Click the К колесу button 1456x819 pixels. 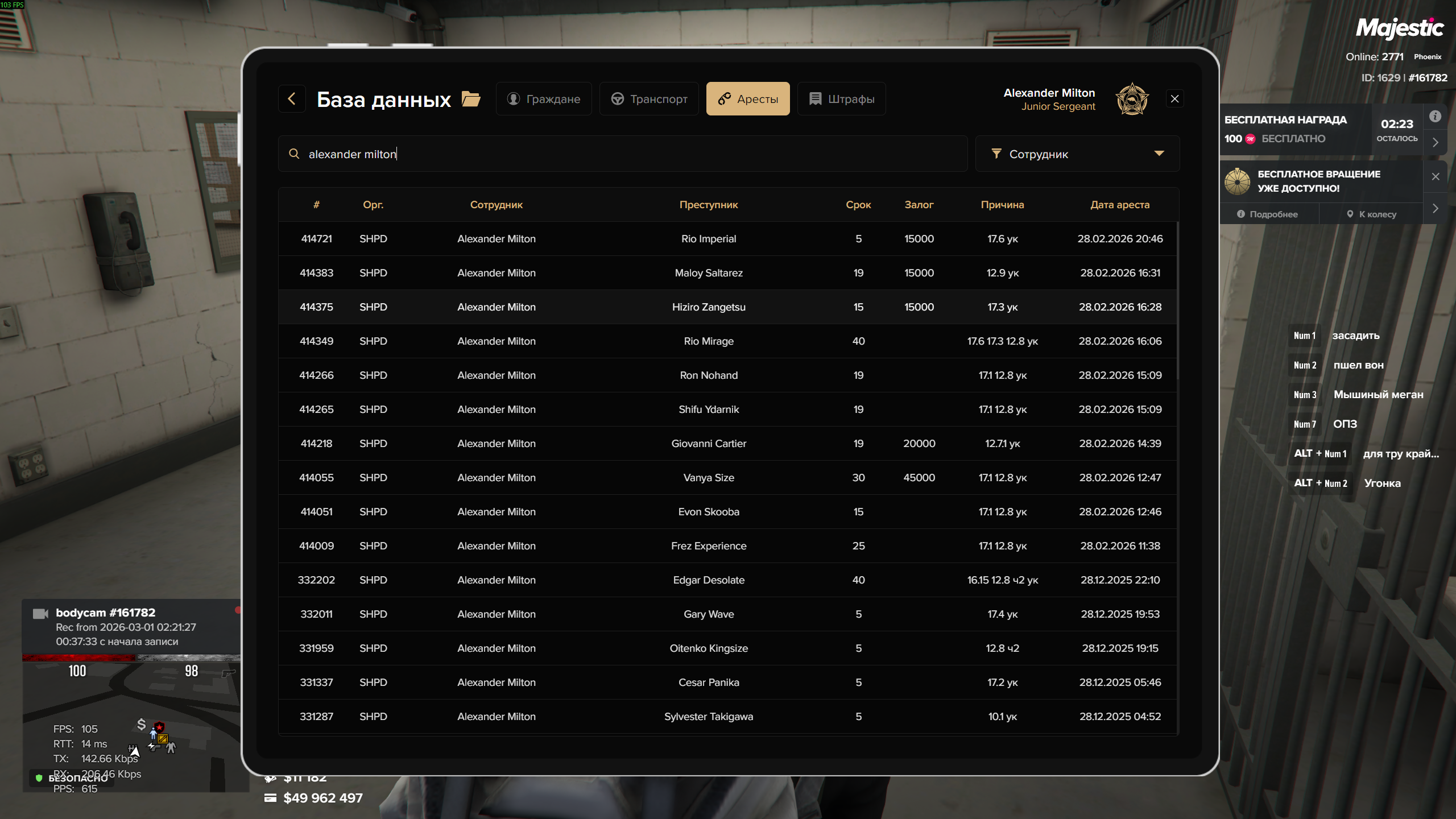click(x=1371, y=214)
